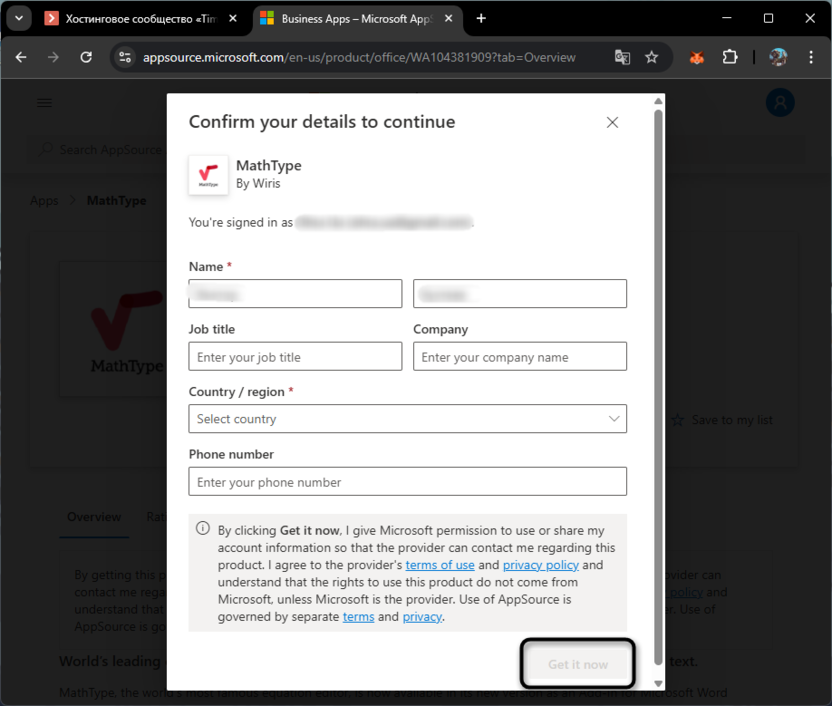Go back with the browser back arrow

pyautogui.click(x=21, y=57)
